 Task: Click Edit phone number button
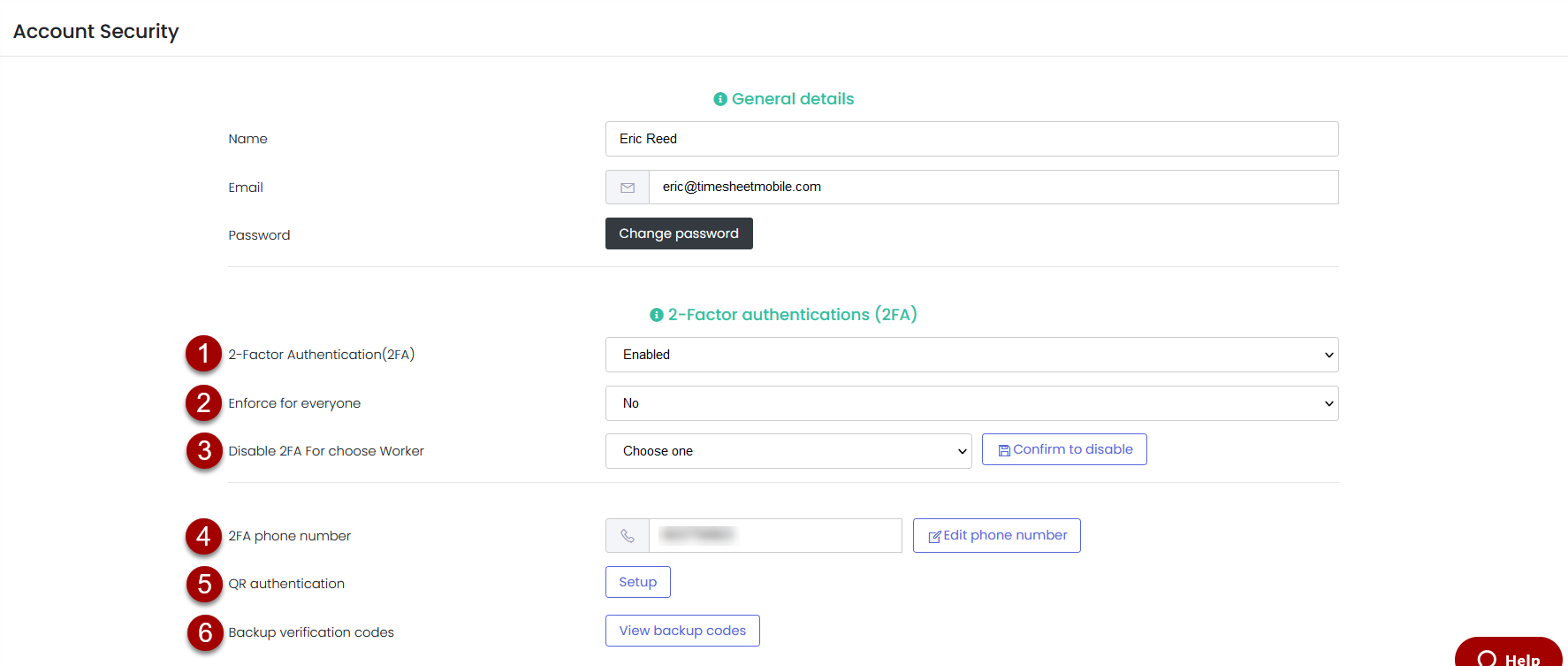[996, 536]
